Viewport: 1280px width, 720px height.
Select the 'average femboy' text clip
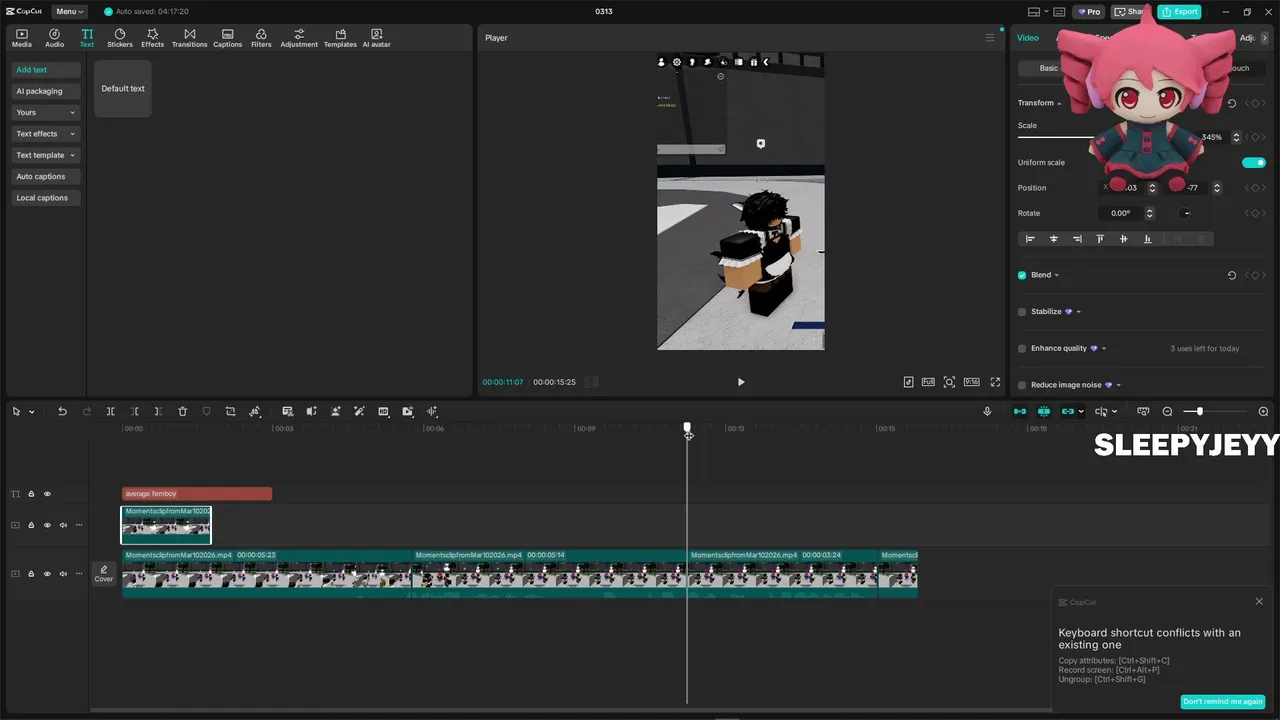pos(197,494)
